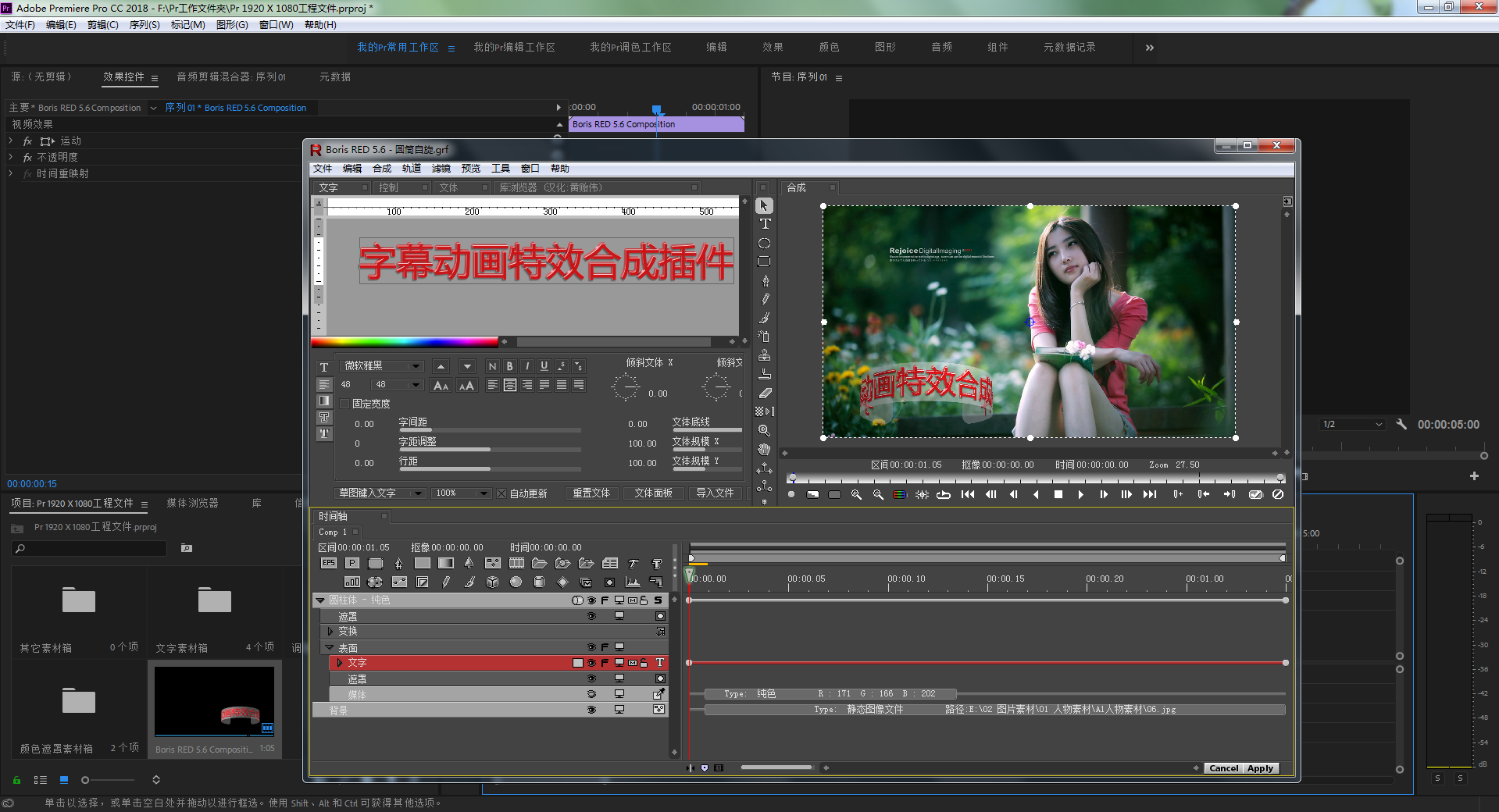
Task: Open Premiere's 序列(S) menu
Action: 145,25
